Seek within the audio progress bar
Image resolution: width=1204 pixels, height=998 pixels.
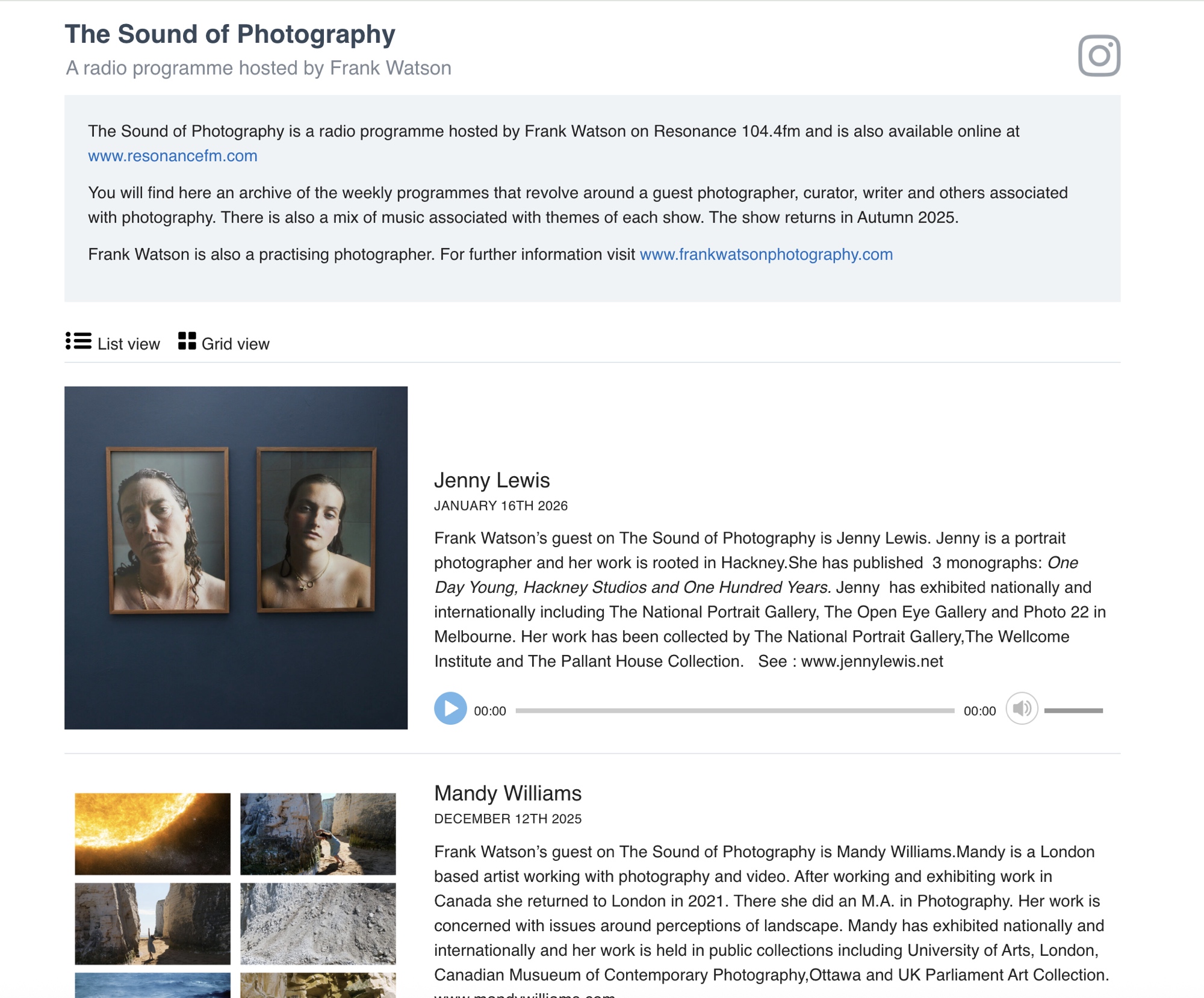point(734,711)
